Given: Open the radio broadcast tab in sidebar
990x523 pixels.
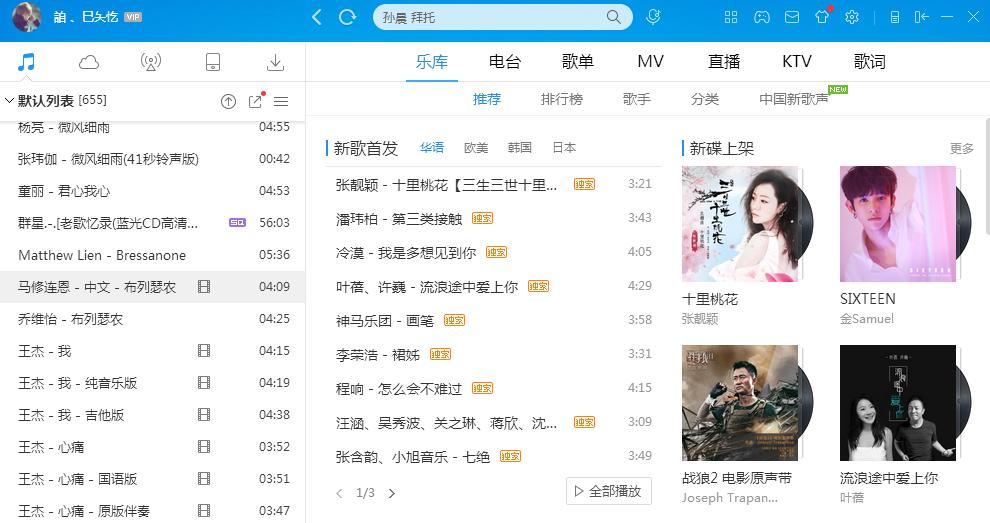Looking at the screenshot, I should 150,62.
